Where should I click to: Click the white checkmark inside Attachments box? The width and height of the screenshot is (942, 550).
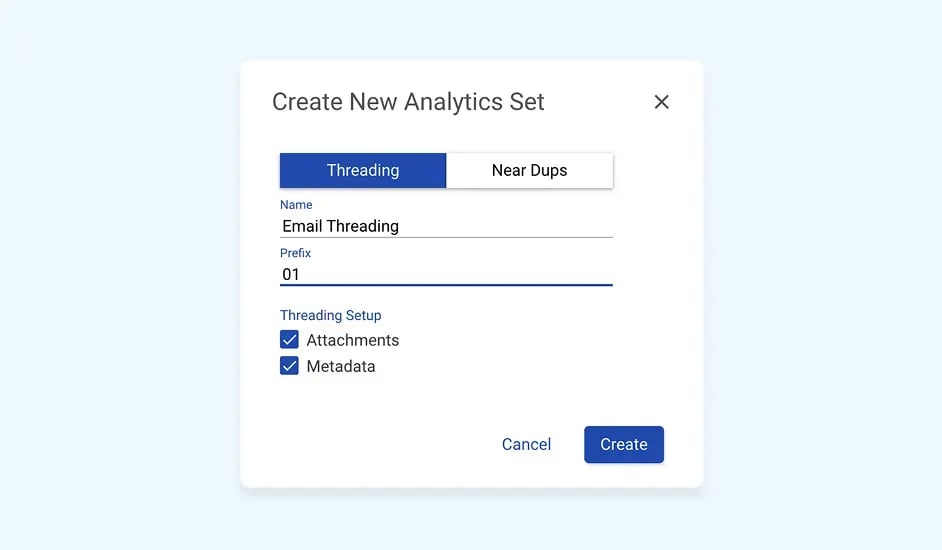pos(289,340)
